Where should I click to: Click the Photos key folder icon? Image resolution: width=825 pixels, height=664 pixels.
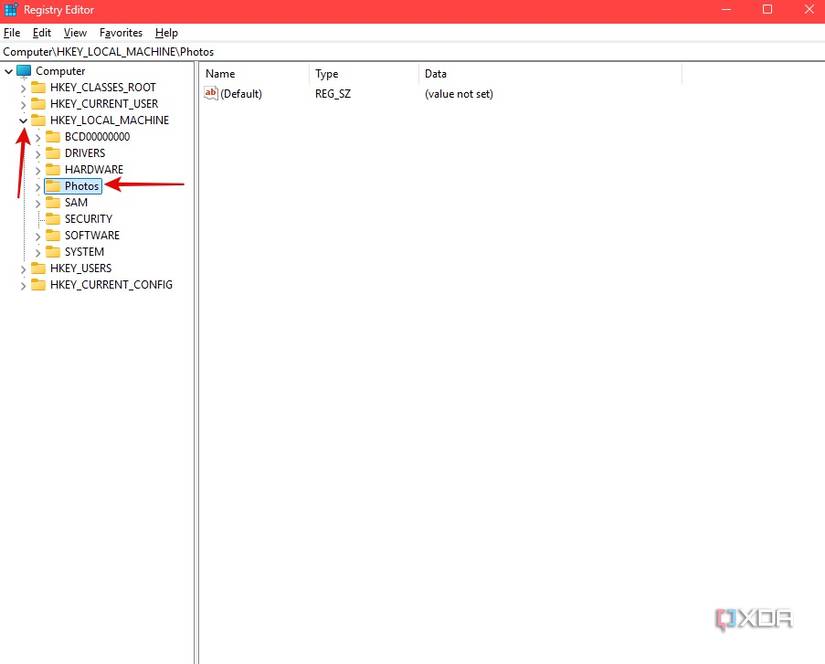(53, 186)
